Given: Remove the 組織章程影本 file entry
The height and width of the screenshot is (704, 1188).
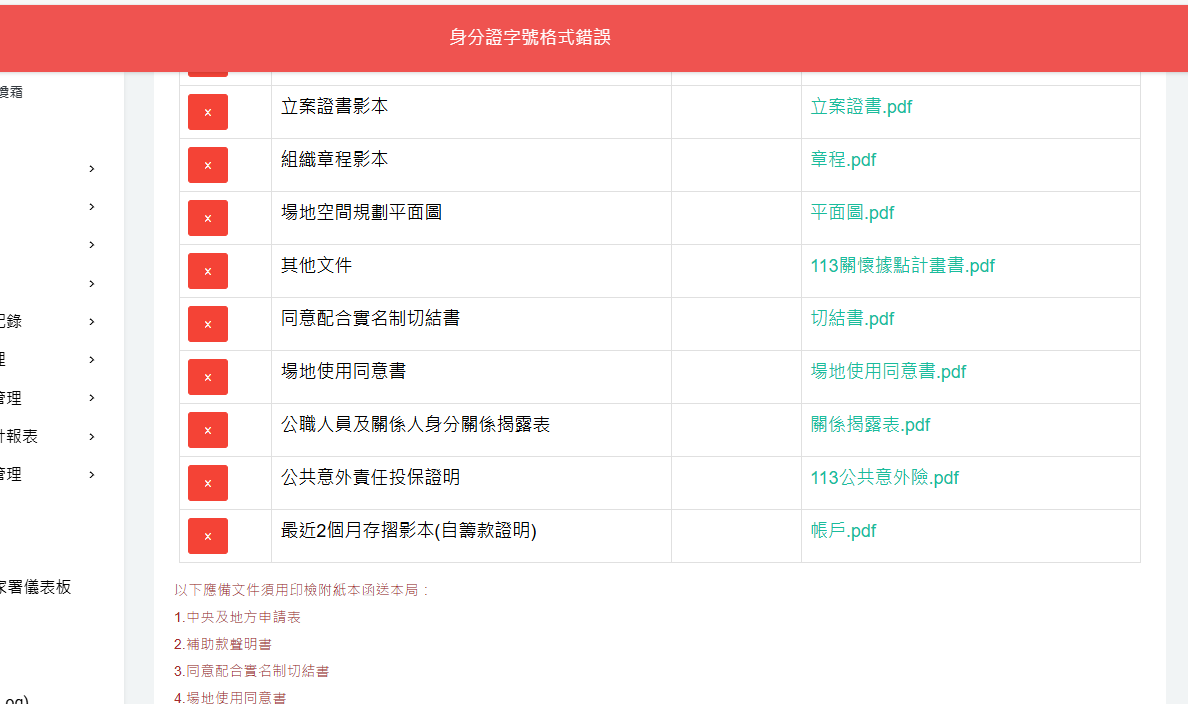Looking at the screenshot, I should (207, 165).
